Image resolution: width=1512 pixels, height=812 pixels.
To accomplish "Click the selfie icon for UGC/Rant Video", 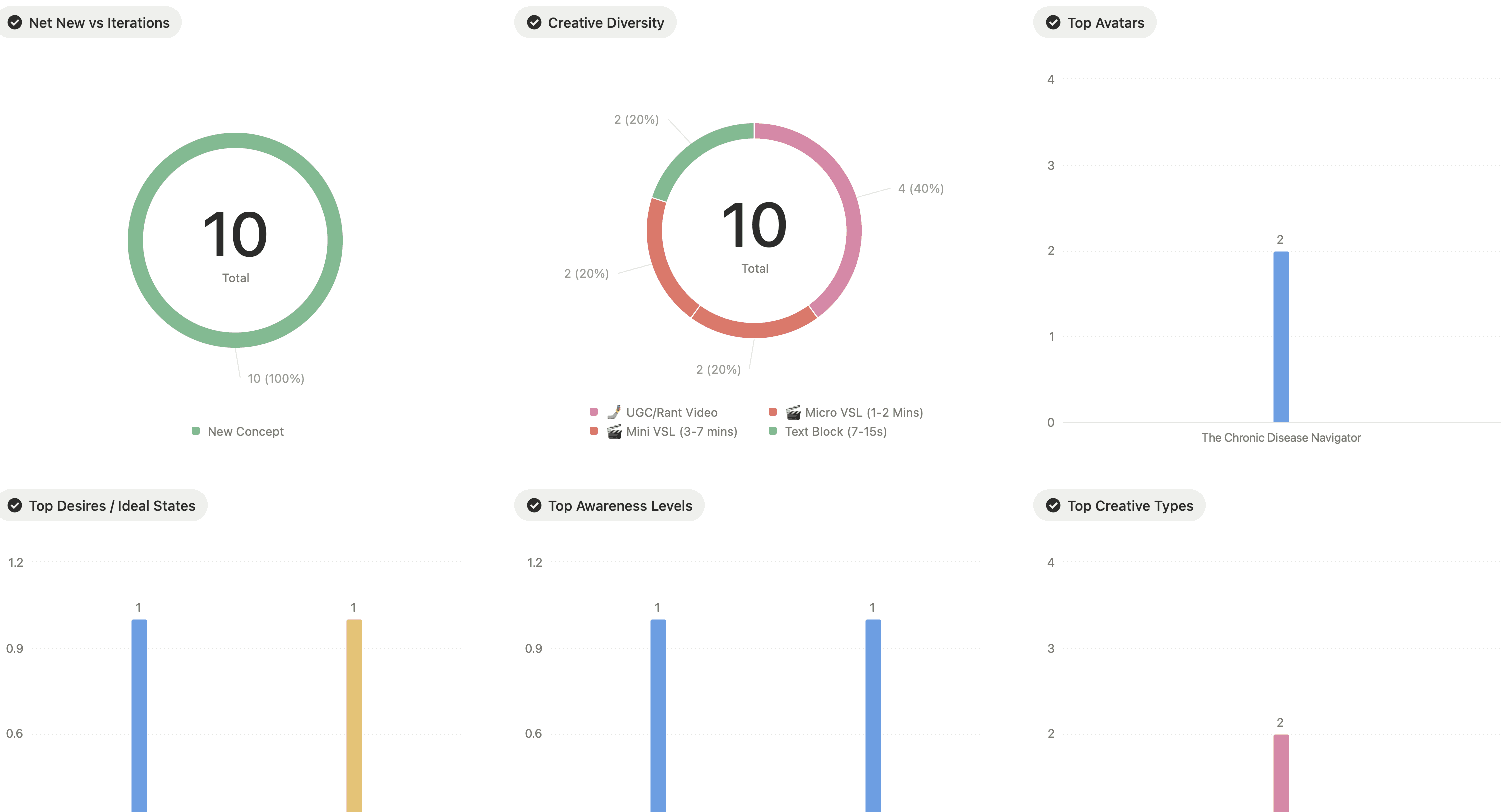I will [x=614, y=413].
